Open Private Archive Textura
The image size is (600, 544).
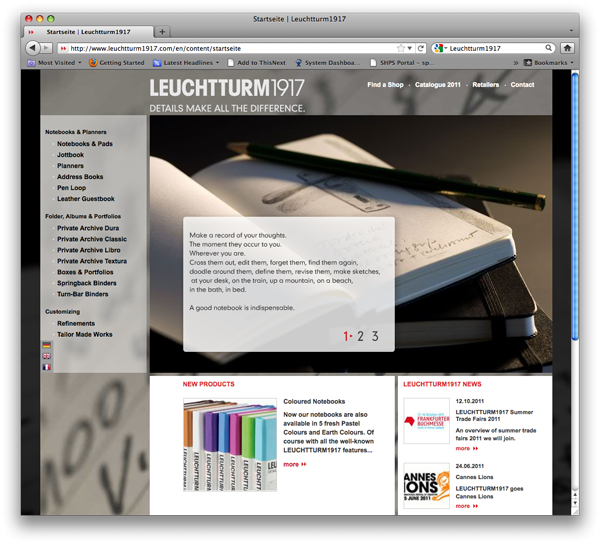tap(92, 261)
